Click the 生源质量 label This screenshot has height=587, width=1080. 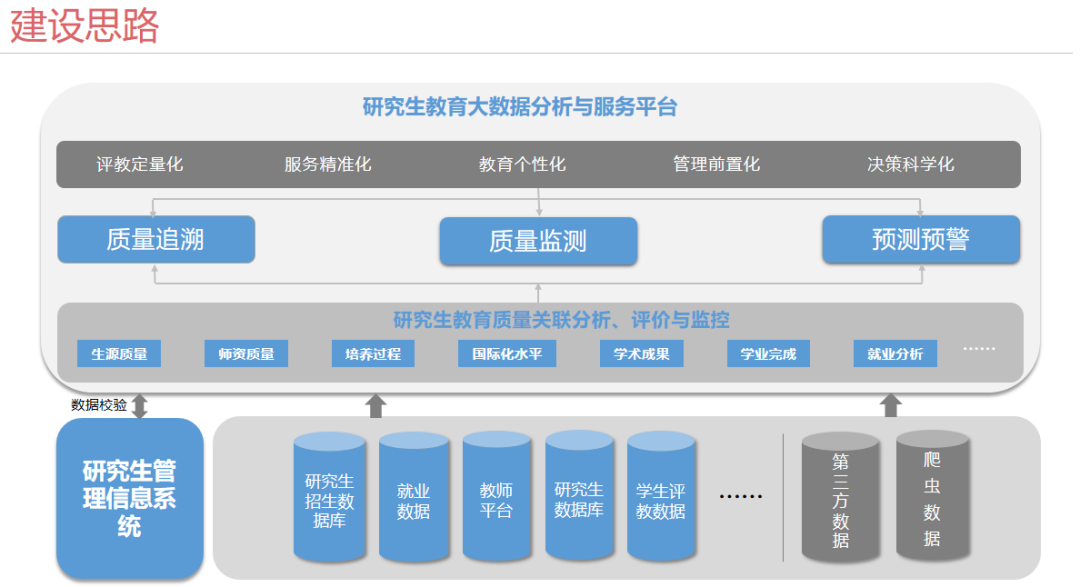pyautogui.click(x=119, y=354)
